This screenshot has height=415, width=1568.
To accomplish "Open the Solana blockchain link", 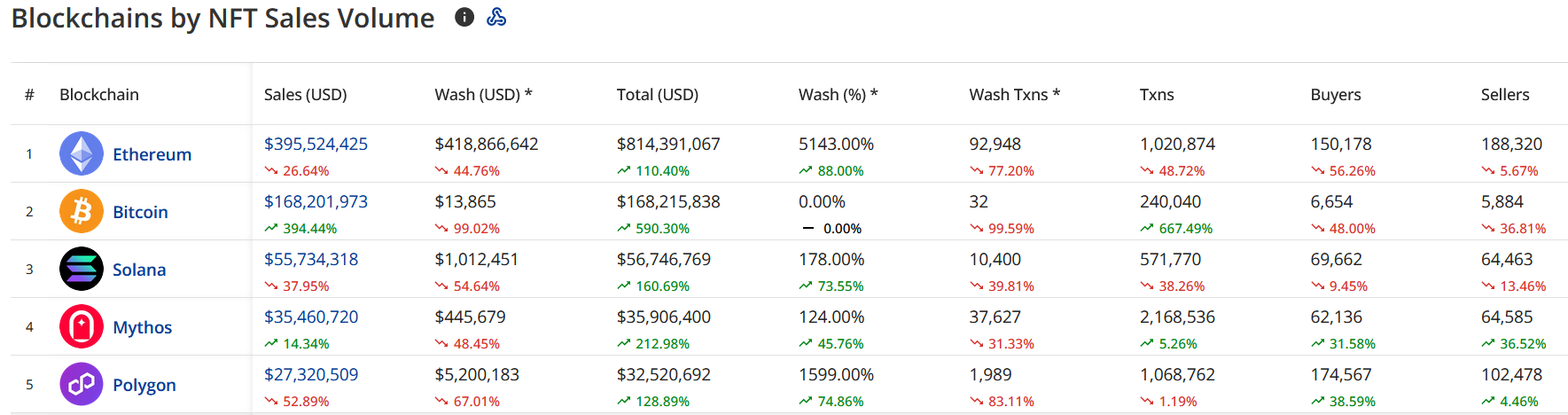I will click(x=139, y=270).
